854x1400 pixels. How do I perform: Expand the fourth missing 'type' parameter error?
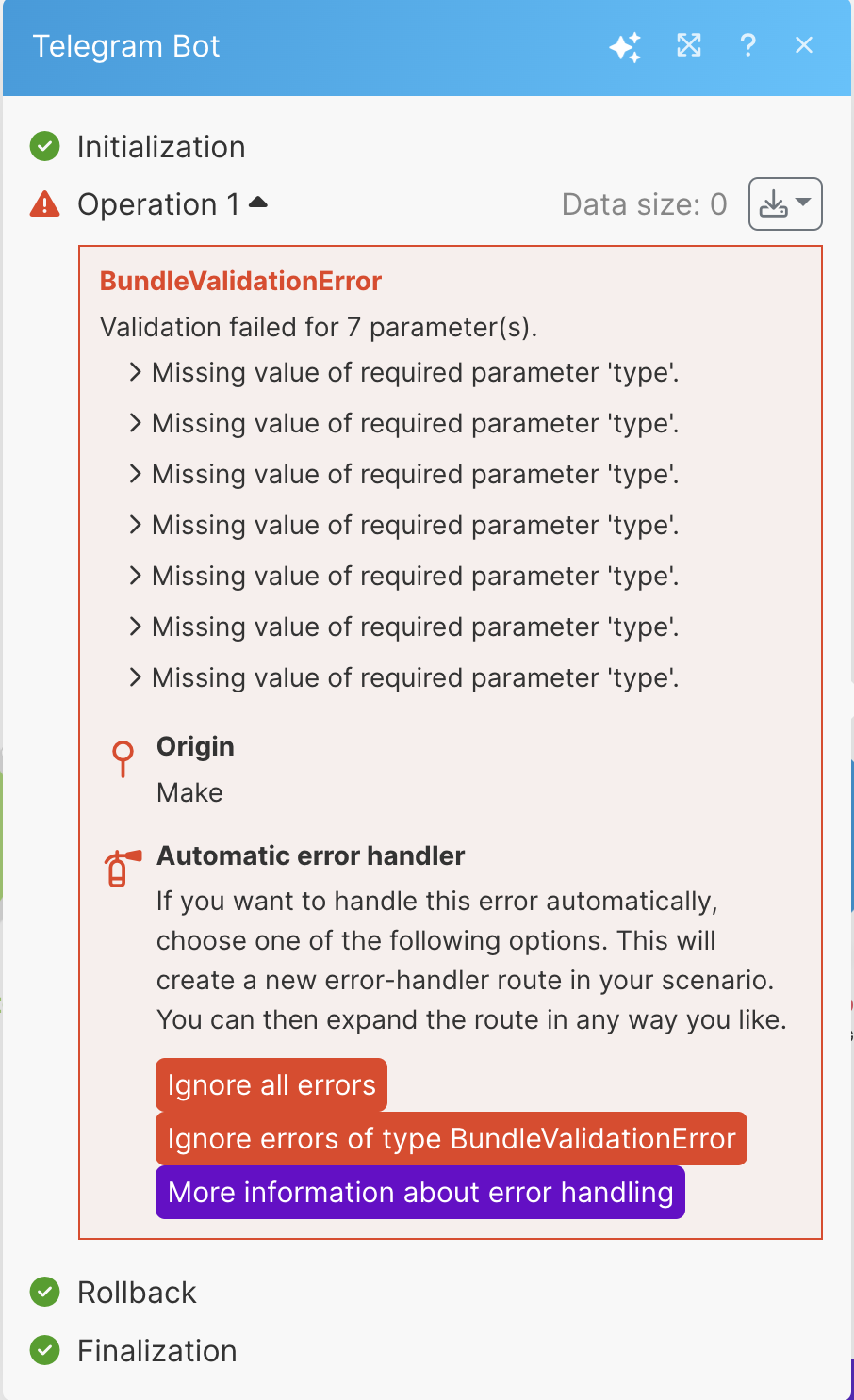(136, 526)
